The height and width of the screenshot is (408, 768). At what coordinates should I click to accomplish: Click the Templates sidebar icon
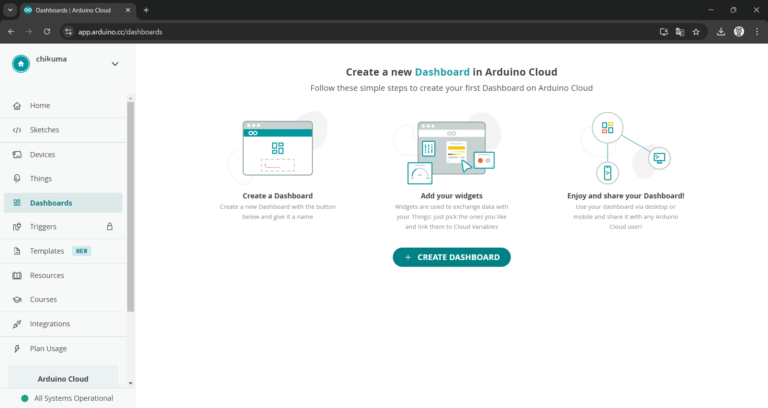(17, 251)
